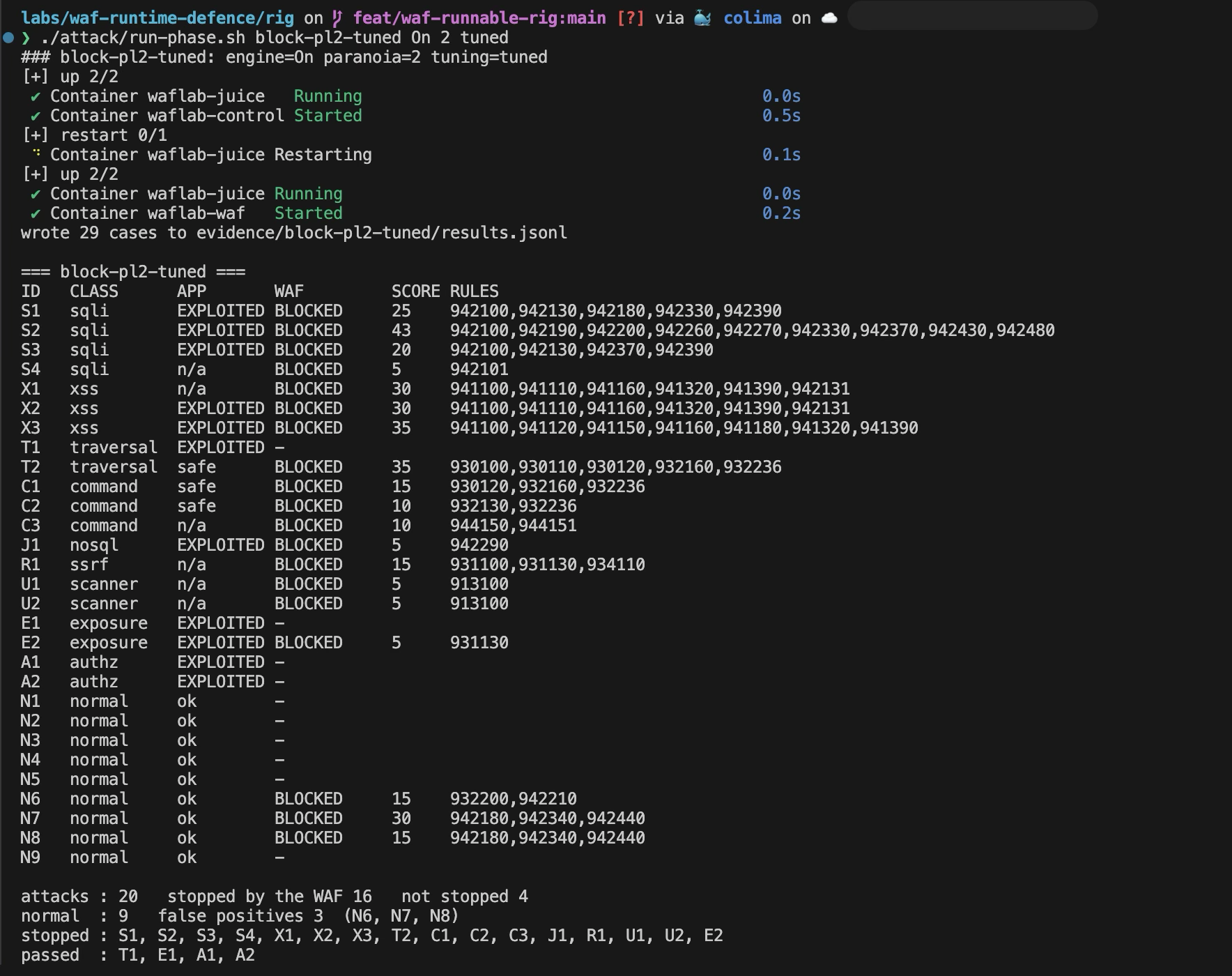Click 'colima' context name in prompt
This screenshot has width=1232, height=976.
point(753,18)
